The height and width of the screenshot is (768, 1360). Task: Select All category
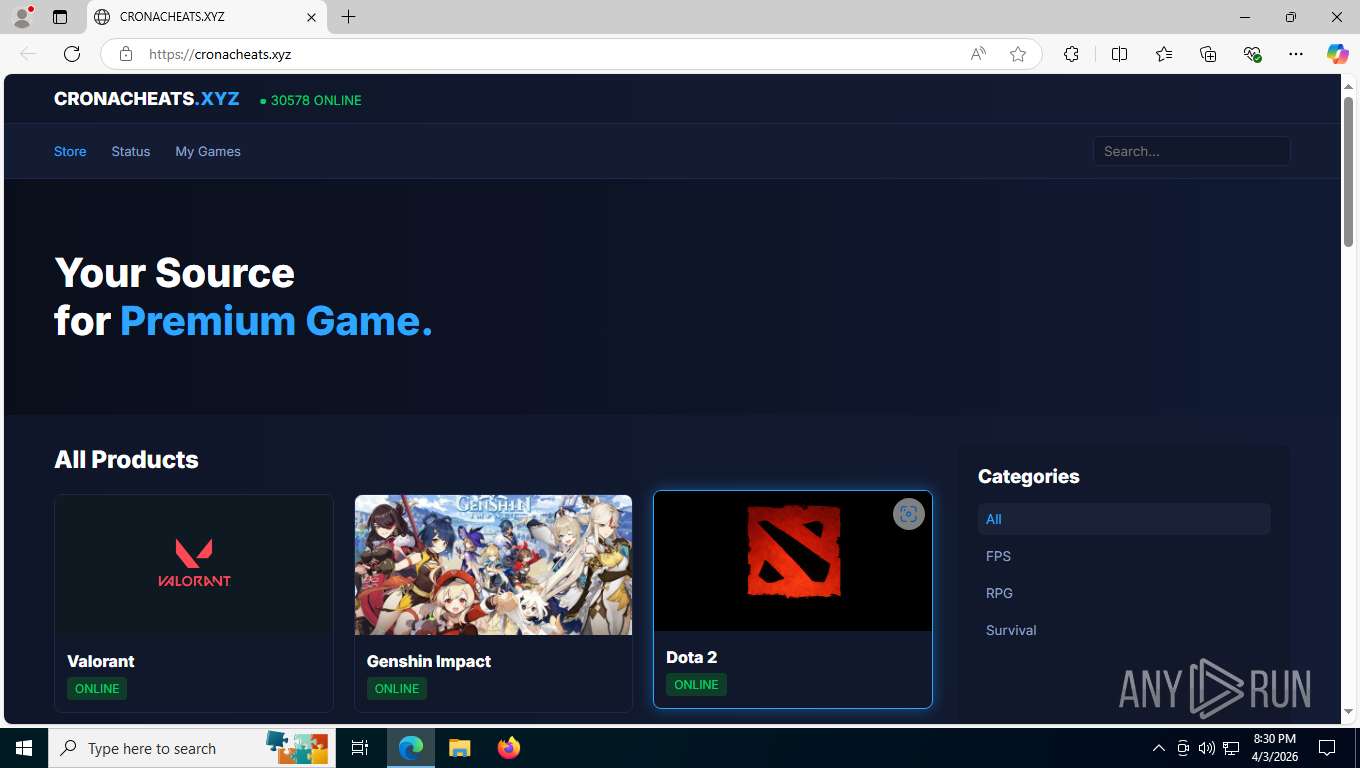click(1124, 519)
